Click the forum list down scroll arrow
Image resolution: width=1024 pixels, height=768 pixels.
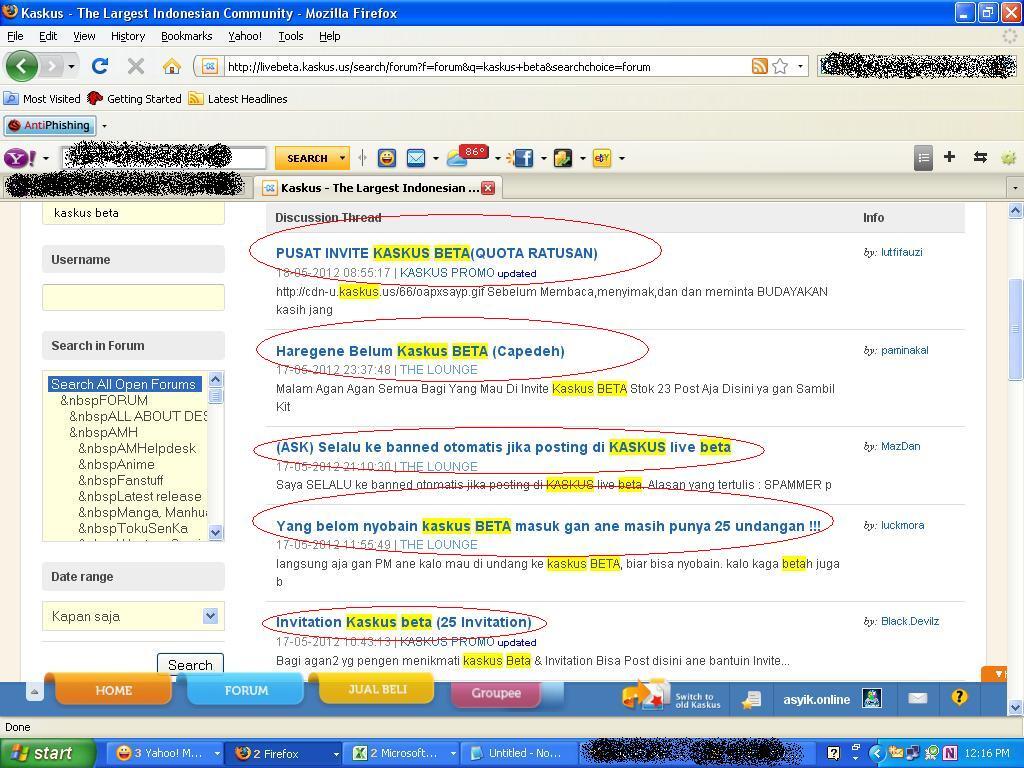tap(216, 532)
